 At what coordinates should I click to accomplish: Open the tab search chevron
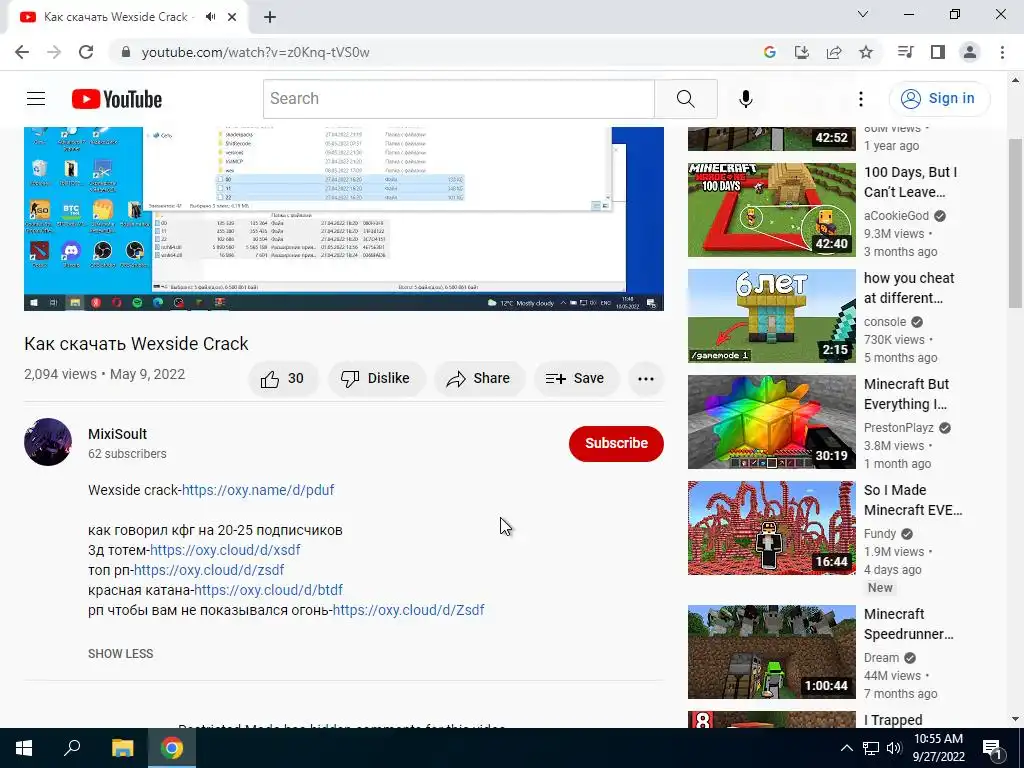[x=863, y=14]
